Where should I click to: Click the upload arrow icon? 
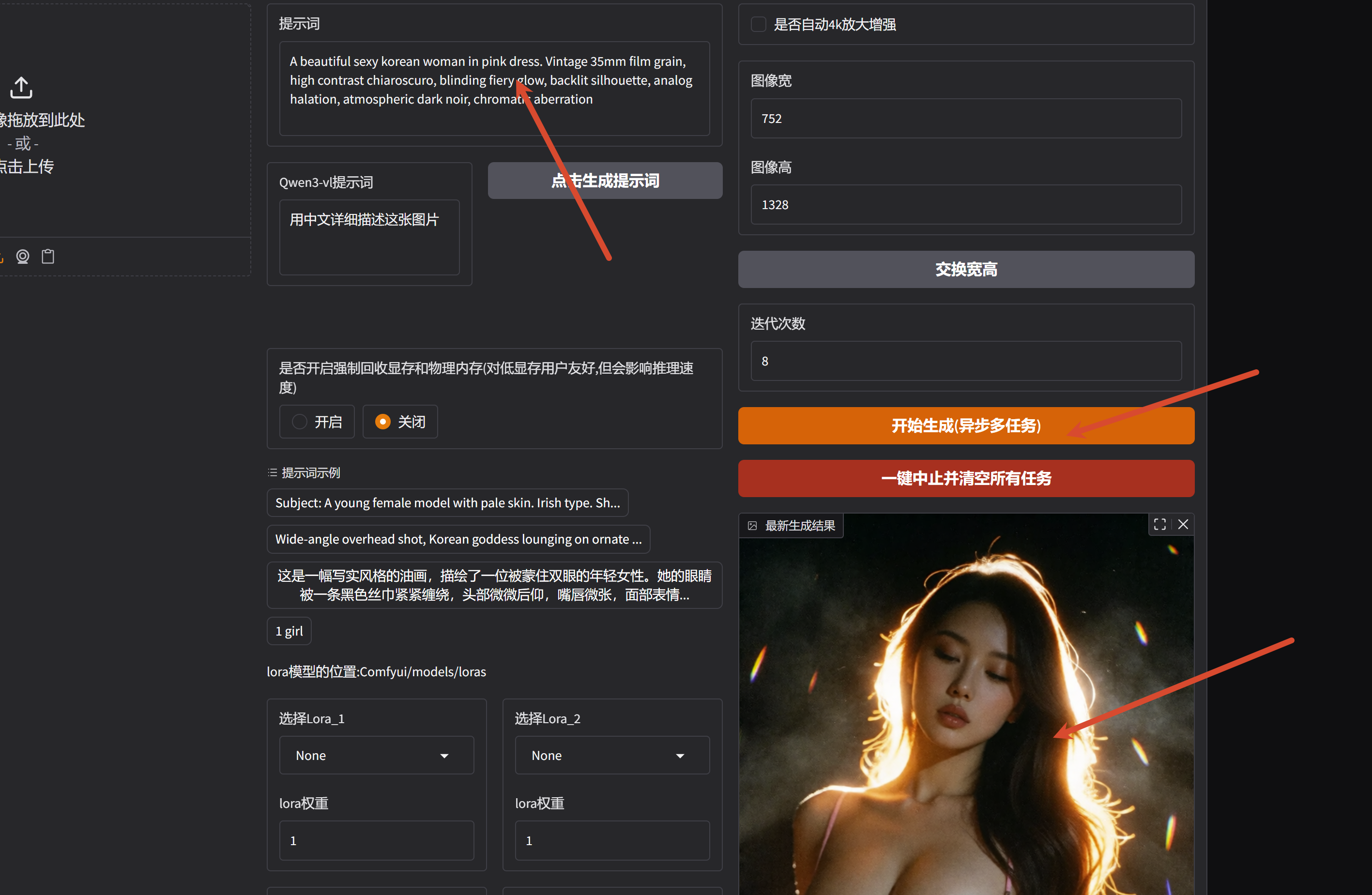point(21,88)
